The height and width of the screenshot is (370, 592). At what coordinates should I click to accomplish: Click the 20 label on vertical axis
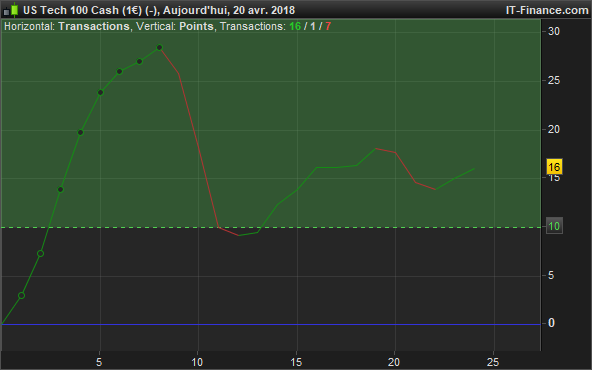(553, 130)
